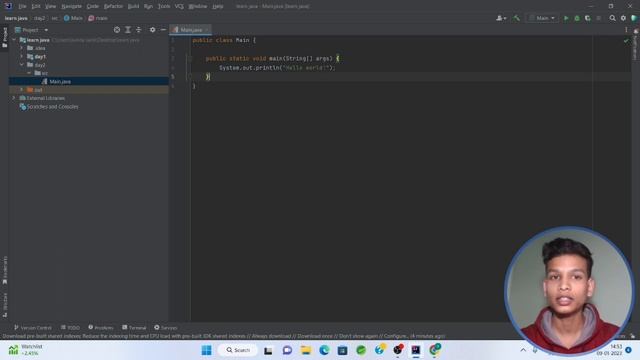Open Microsoft Edge from the taskbar

[x=324, y=350]
